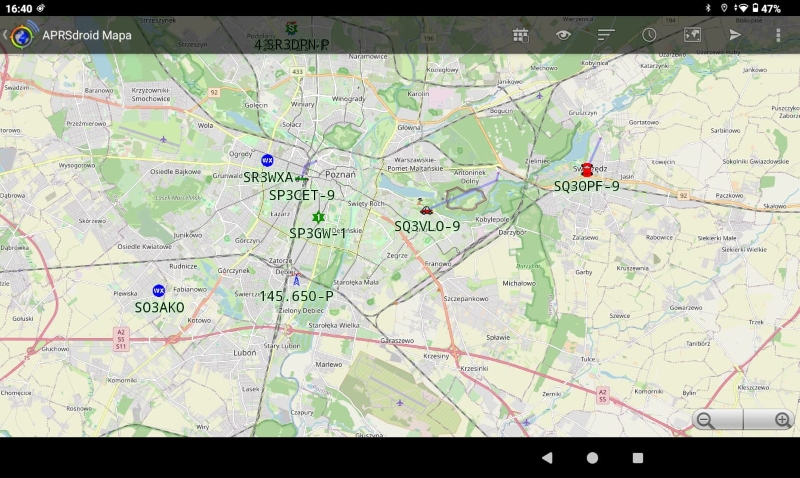Select the SR3WXA weather station WX icon
The image size is (800, 478).
click(x=267, y=160)
